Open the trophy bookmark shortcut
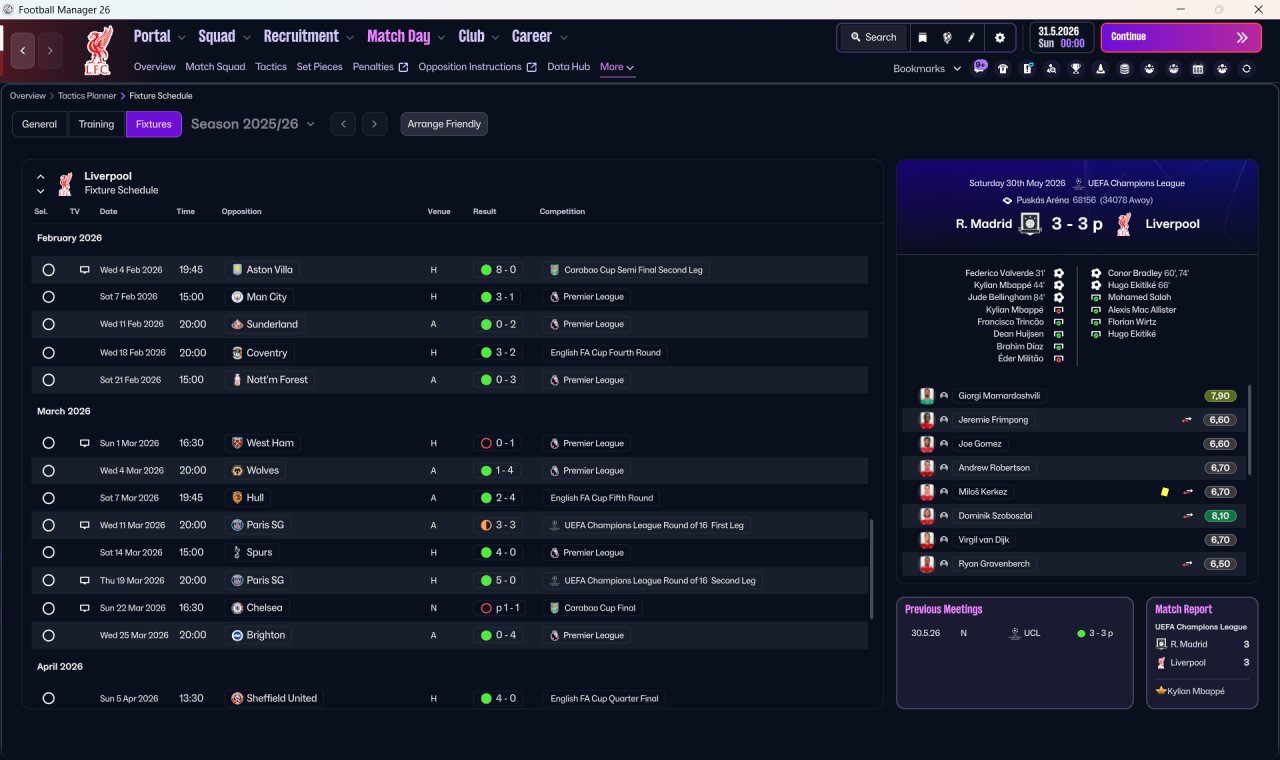Viewport: 1280px width, 760px height. pyautogui.click(x=1076, y=69)
